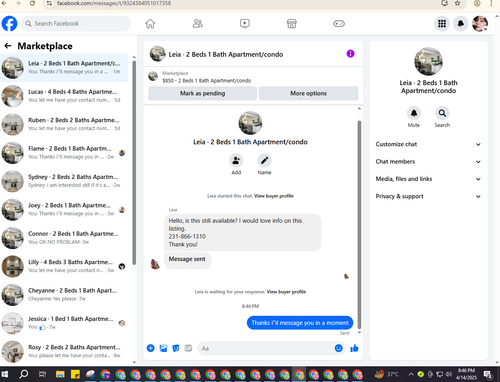Open Marketplace icon in top navigation
Image resolution: width=500 pixels, height=382 pixels.
point(292,24)
